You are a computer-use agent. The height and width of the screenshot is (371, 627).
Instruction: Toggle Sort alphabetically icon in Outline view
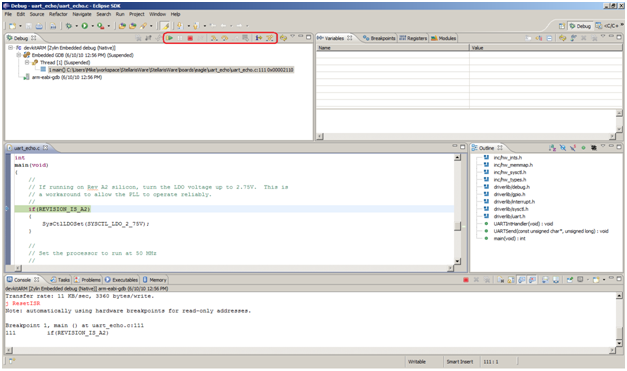(552, 148)
